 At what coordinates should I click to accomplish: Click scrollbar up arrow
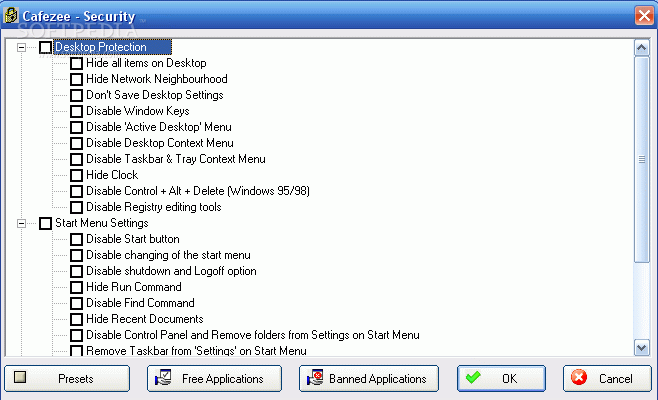click(x=641, y=48)
